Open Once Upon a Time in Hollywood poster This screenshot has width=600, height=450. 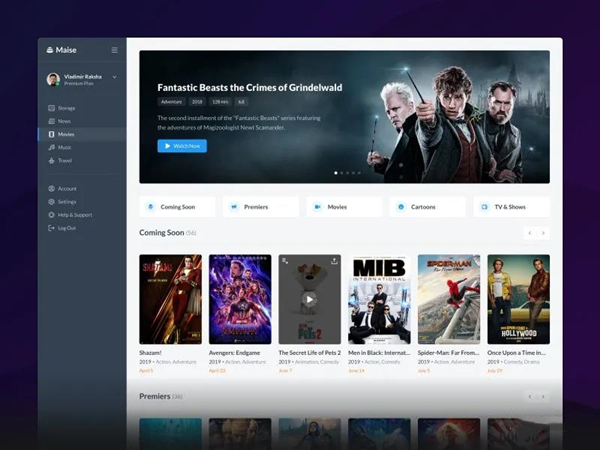[518, 299]
